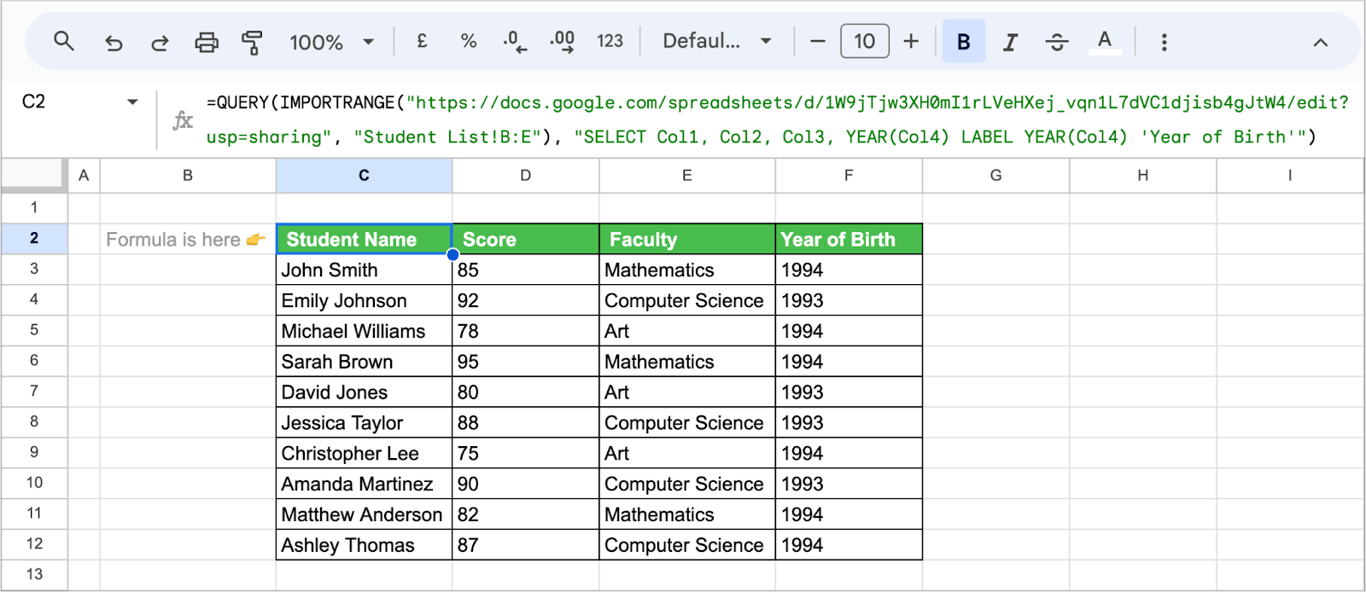Select column F header
Screen dimensions: 1366x592
[x=849, y=175]
